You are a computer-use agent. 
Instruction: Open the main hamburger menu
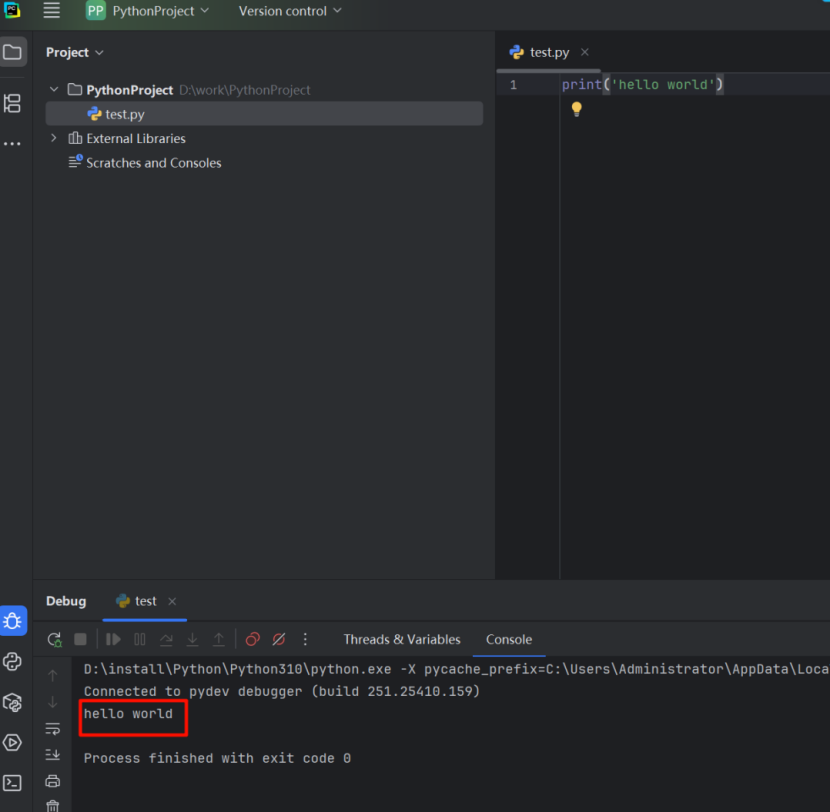click(x=51, y=10)
